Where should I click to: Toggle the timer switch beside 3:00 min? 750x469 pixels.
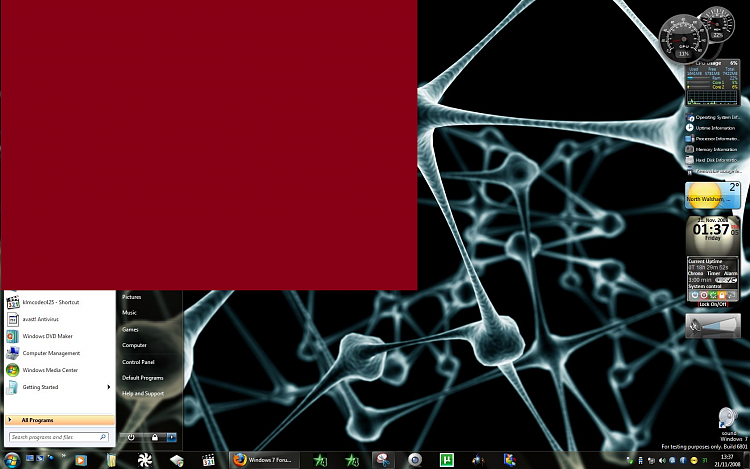[726, 280]
